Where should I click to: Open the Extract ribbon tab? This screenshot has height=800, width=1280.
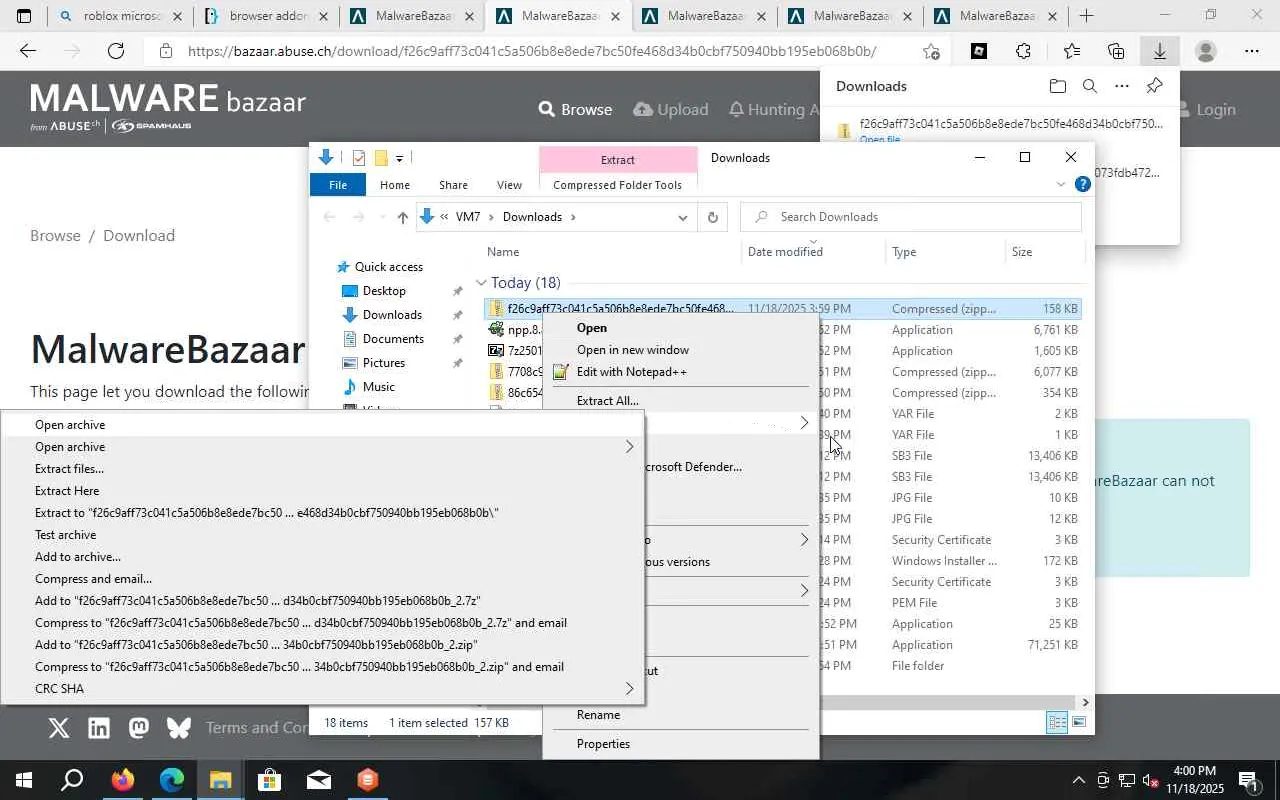click(618, 160)
